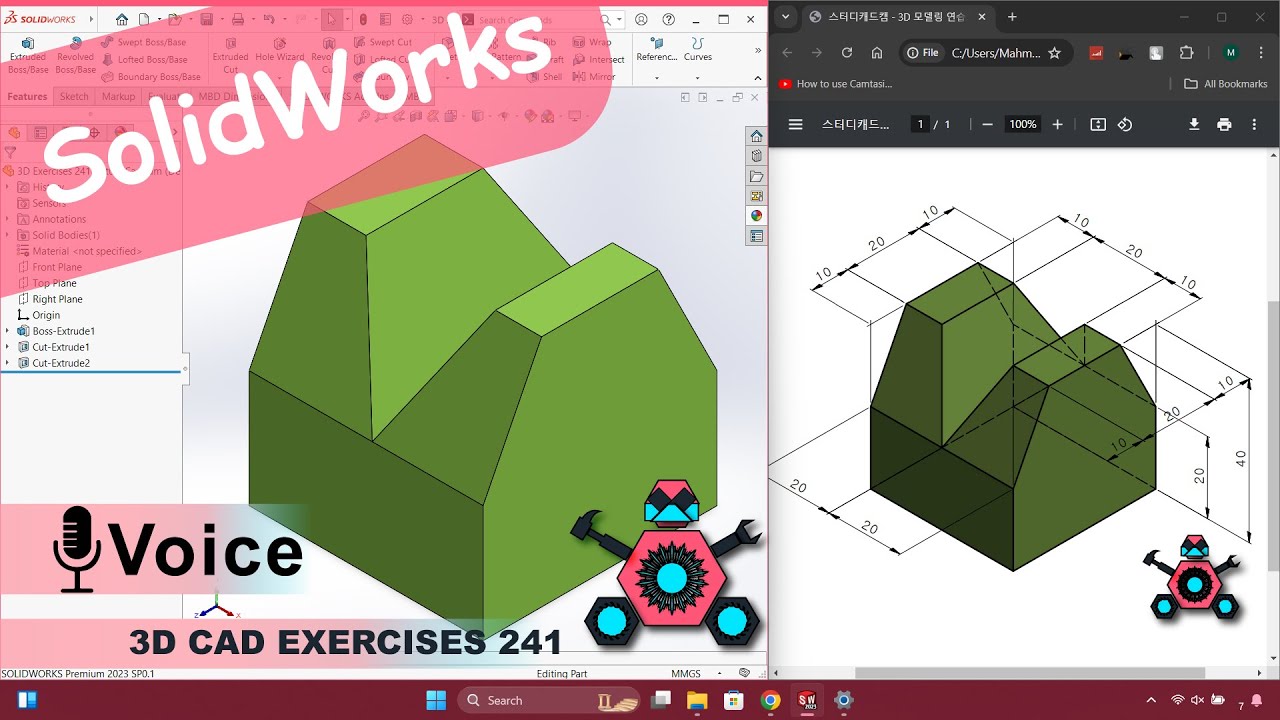
Task: Toggle the PDF sidebar hamburger menu
Action: coord(796,124)
